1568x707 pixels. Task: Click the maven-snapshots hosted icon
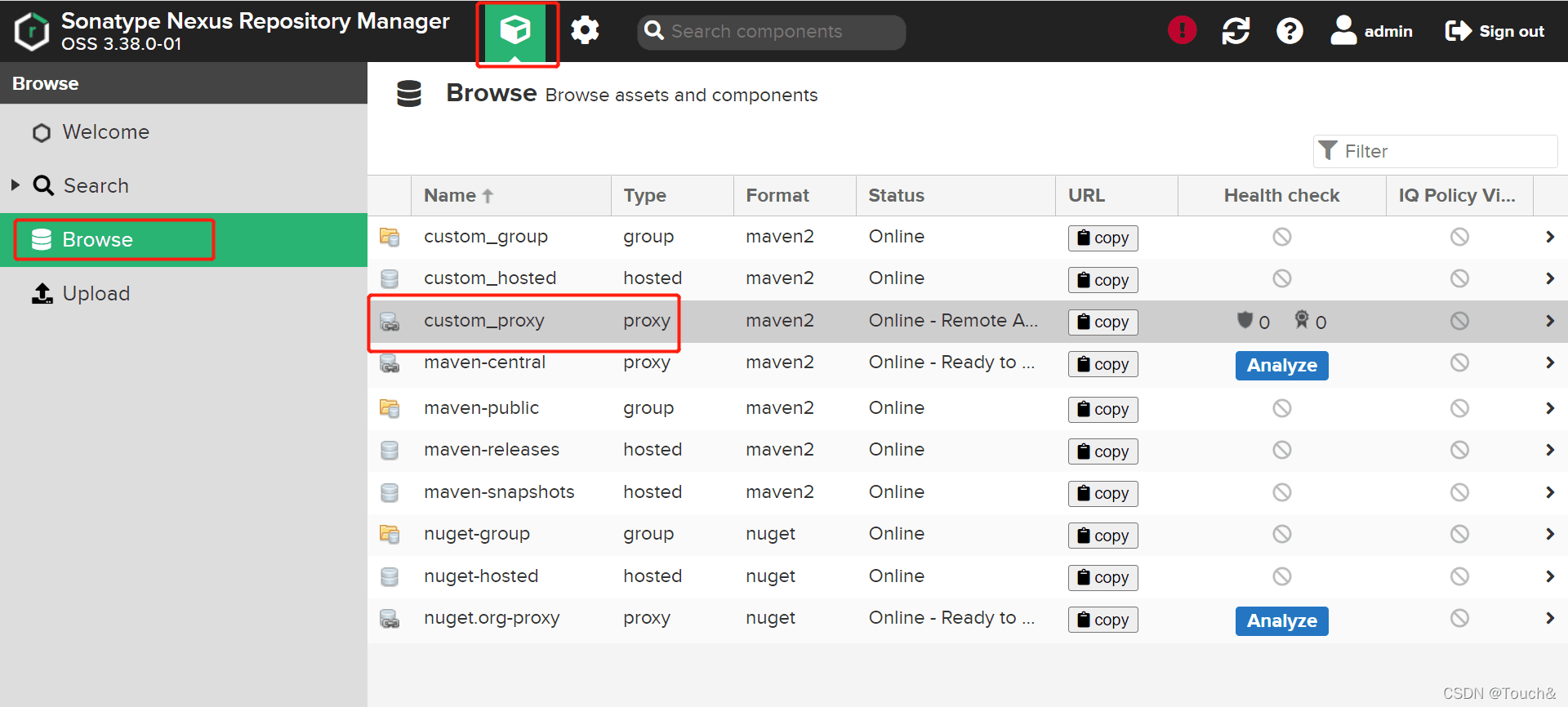tap(390, 492)
